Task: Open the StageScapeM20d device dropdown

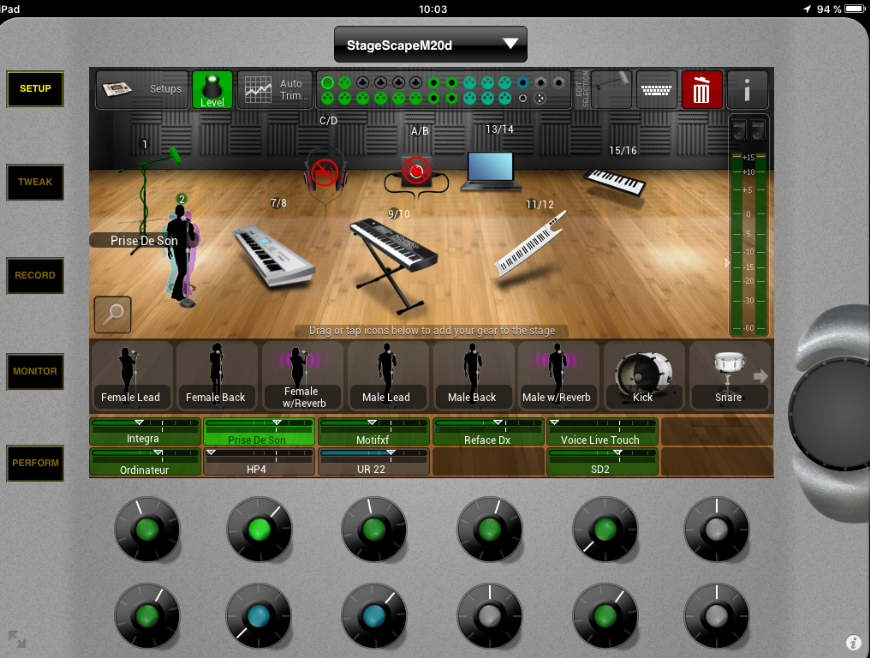Action: pos(430,44)
